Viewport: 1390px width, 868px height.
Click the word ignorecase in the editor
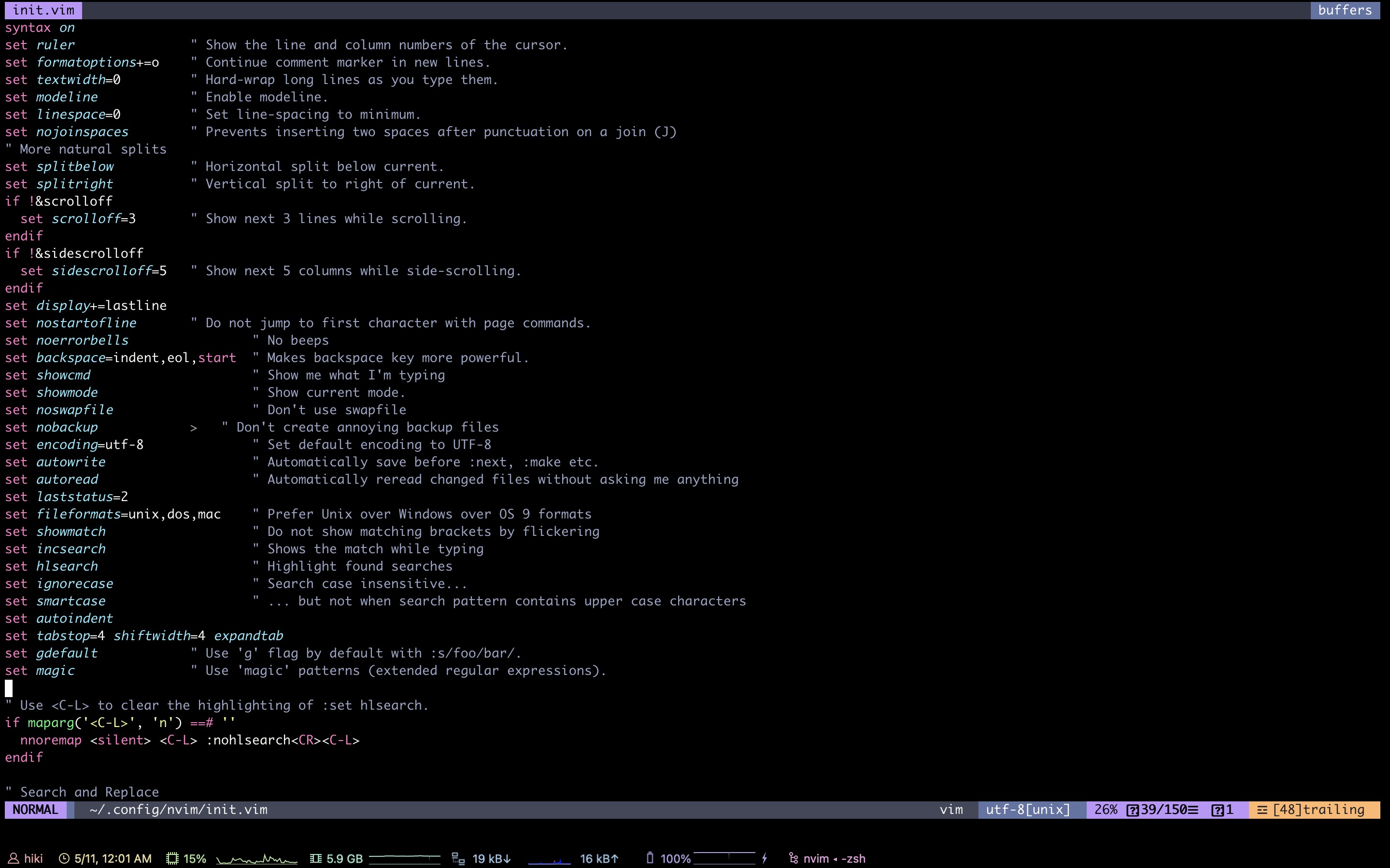75,583
